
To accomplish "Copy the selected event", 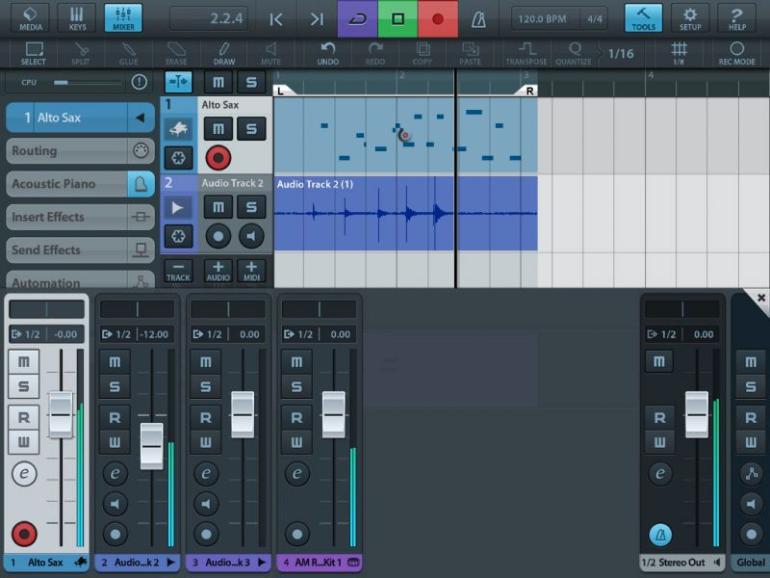I will coord(422,53).
